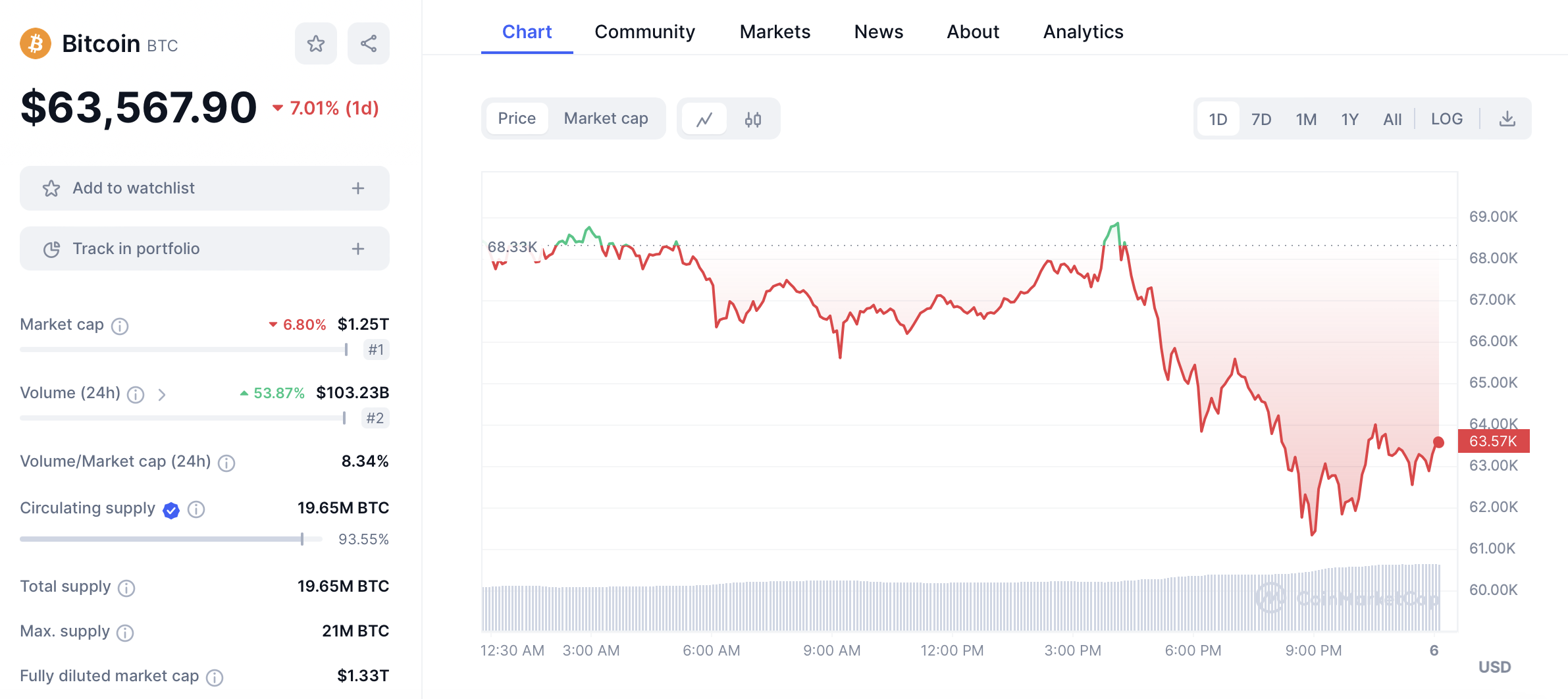Download chart data icon

(1507, 119)
